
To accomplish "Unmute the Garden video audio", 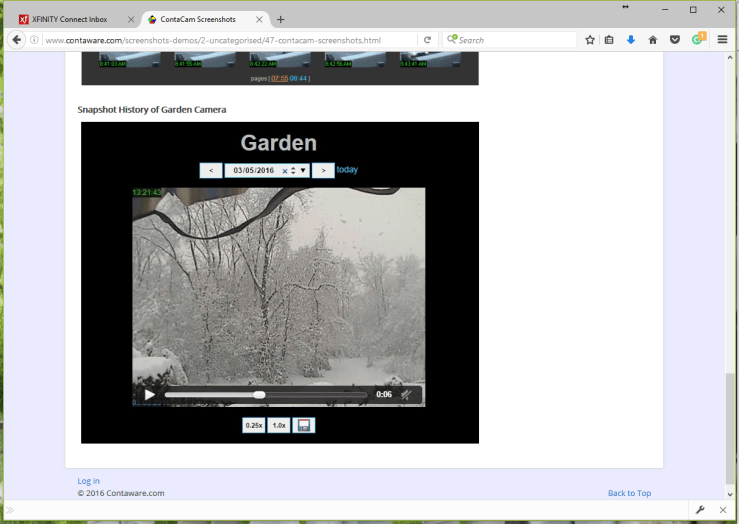I will 407,395.
